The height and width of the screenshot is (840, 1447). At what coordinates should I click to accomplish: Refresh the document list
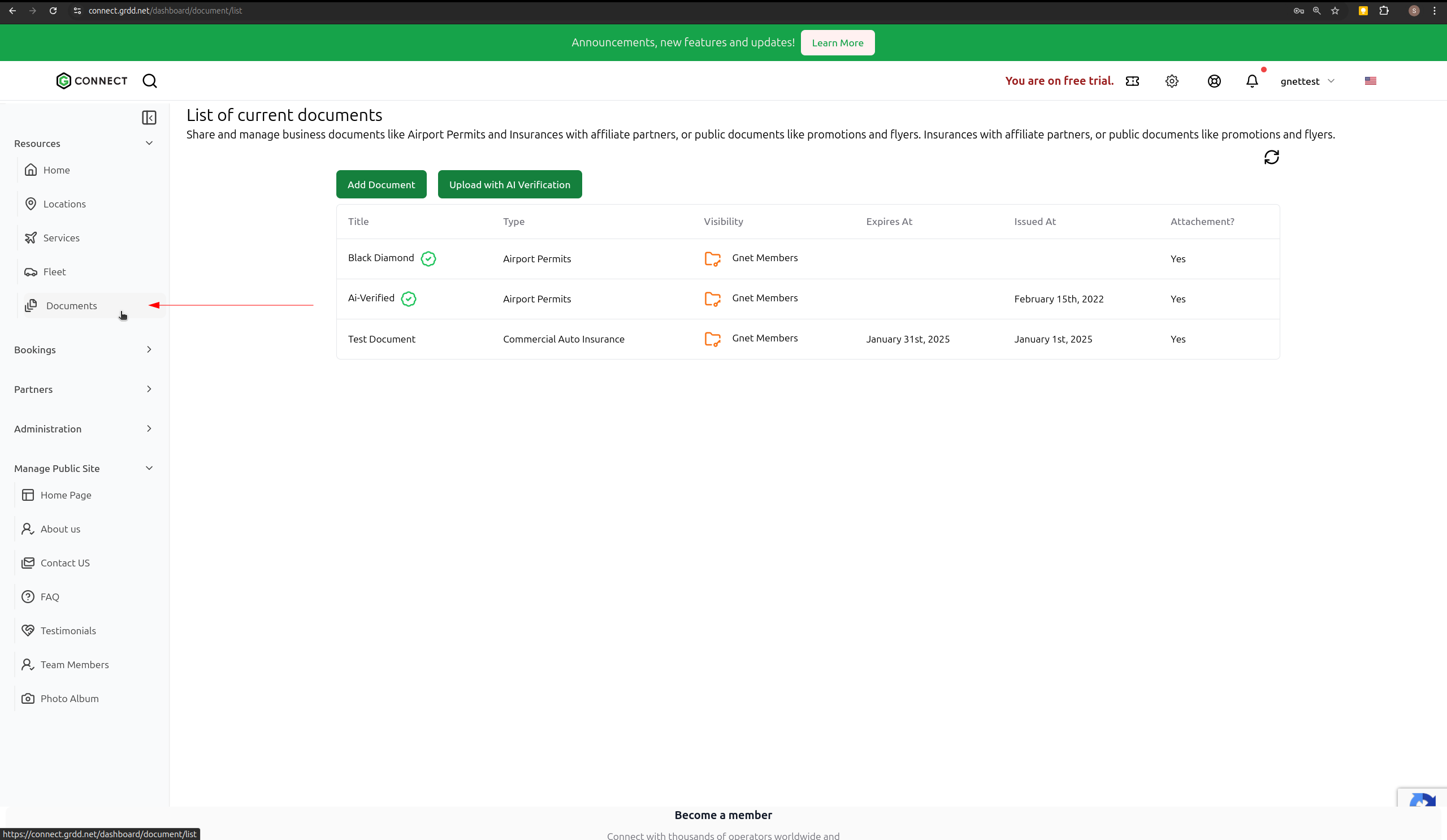(x=1271, y=157)
